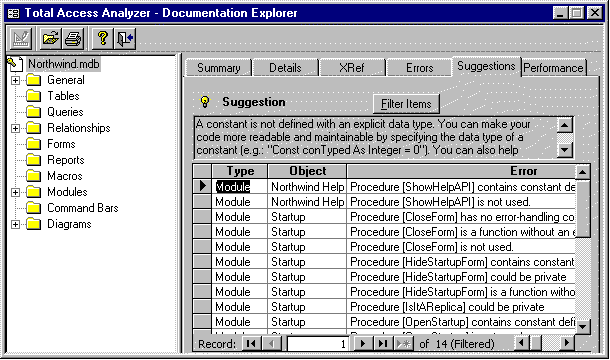Image resolution: width=610 pixels, height=360 pixels.
Task: Click the analyze/document toolbar icon
Action: 20,38
